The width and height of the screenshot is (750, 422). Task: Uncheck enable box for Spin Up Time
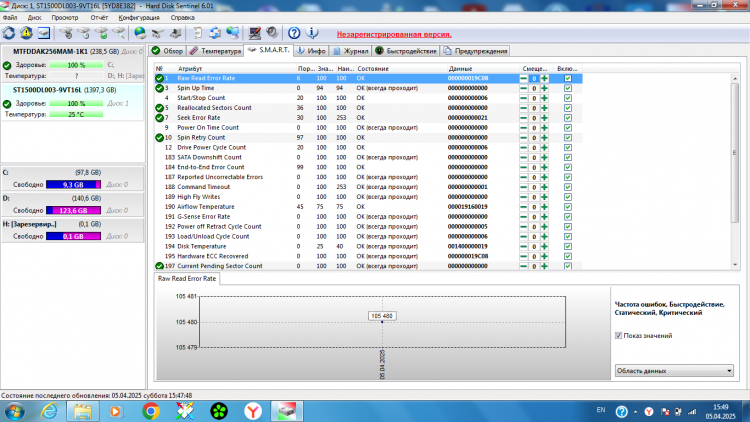568,89
